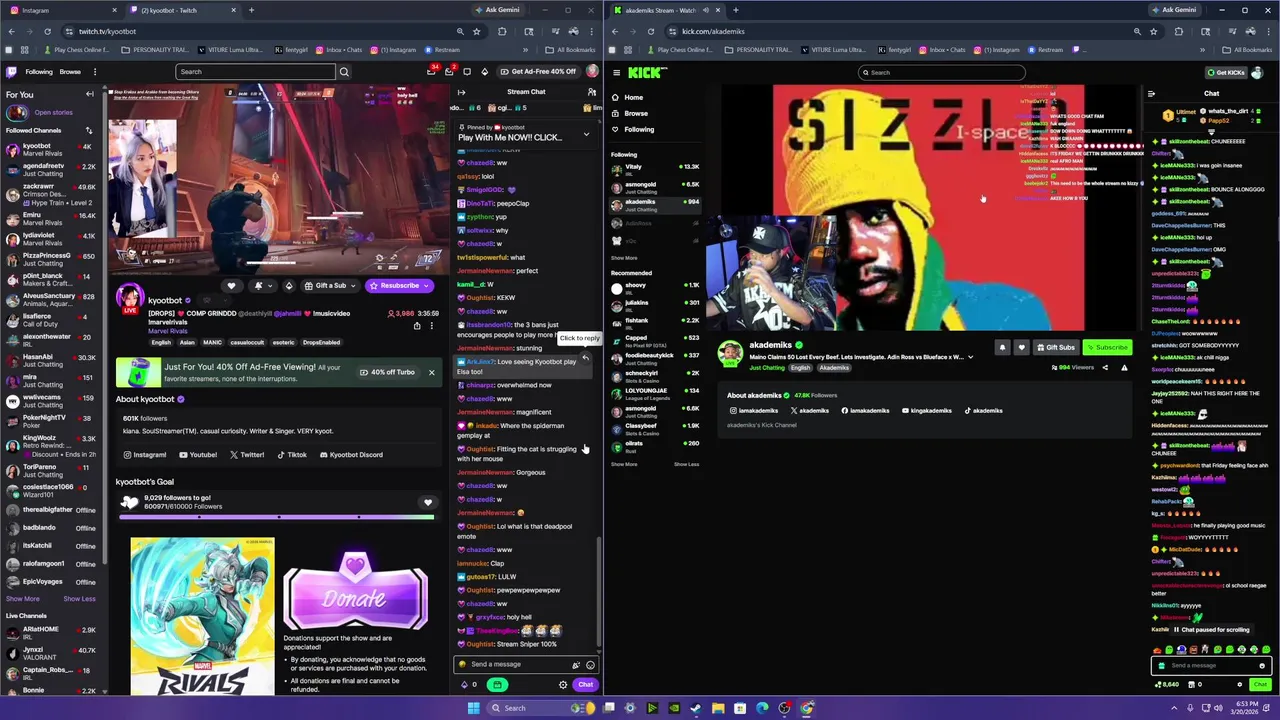The width and height of the screenshot is (1280, 720).
Task: Open Kick Home in sidebar
Action: [x=633, y=97]
